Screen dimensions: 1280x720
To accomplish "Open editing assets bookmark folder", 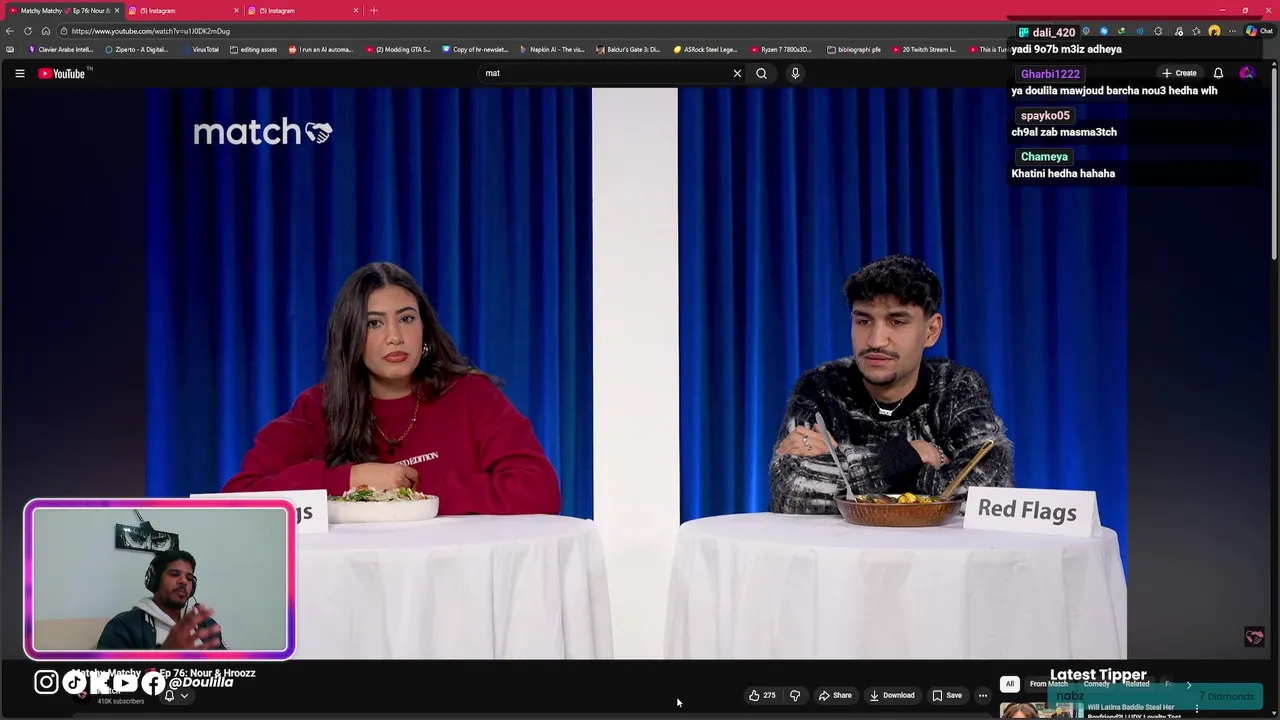I will tap(253, 49).
